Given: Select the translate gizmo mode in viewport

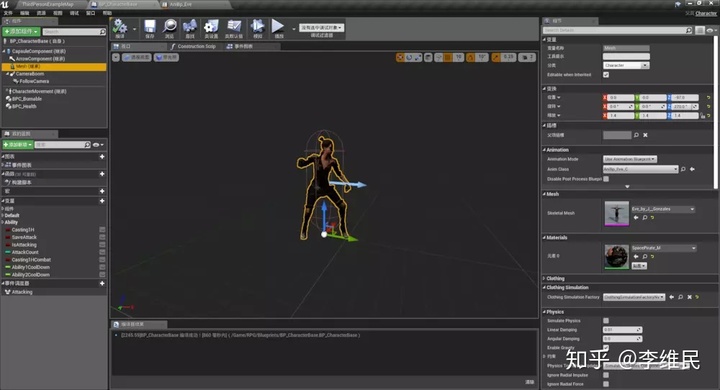Looking at the screenshot, I should [x=400, y=57].
